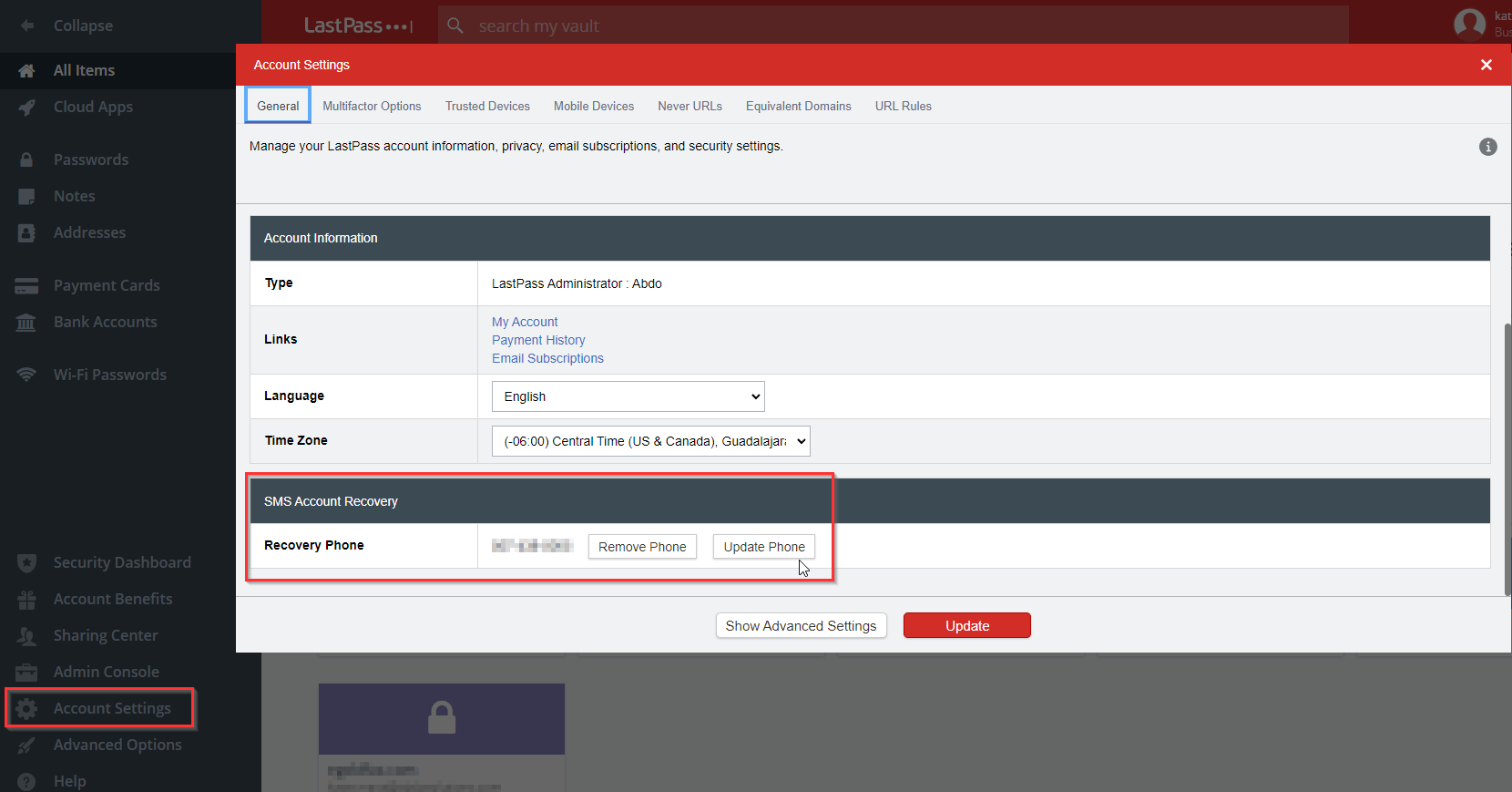Viewport: 1512px width, 792px height.
Task: Switch to Trusted Devices tab
Action: pos(487,106)
